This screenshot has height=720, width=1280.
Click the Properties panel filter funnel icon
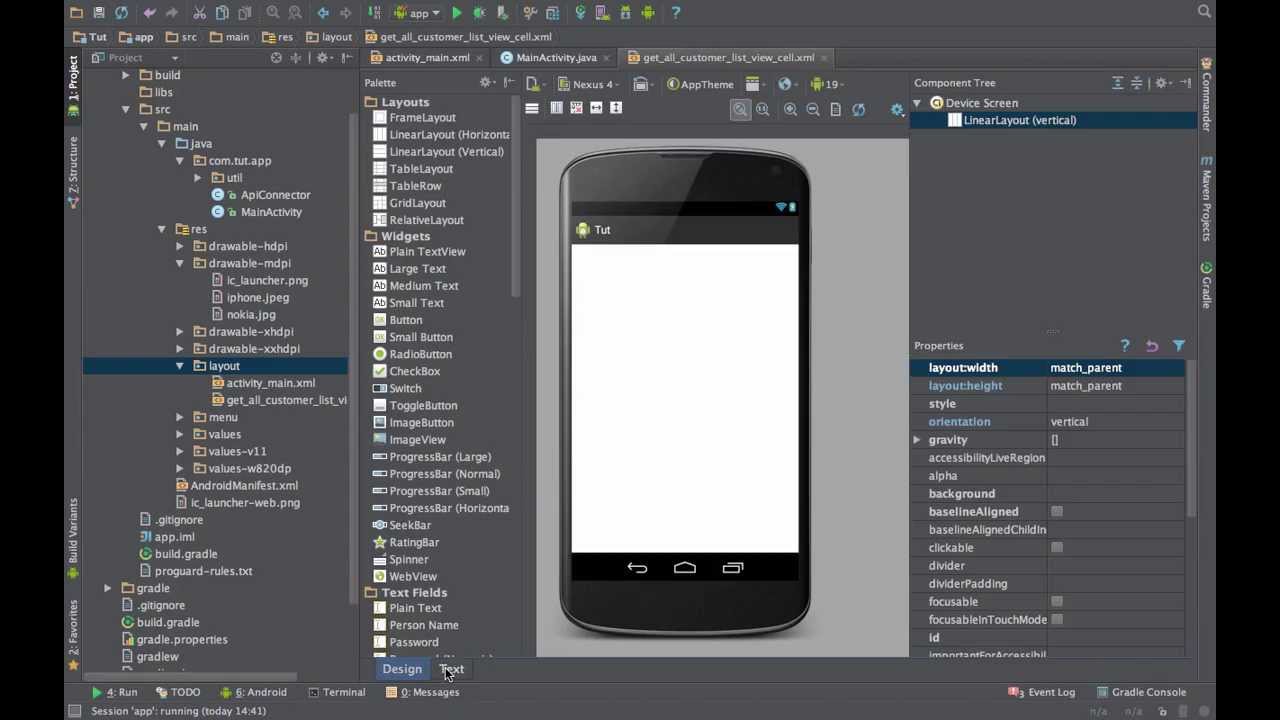(x=1179, y=345)
